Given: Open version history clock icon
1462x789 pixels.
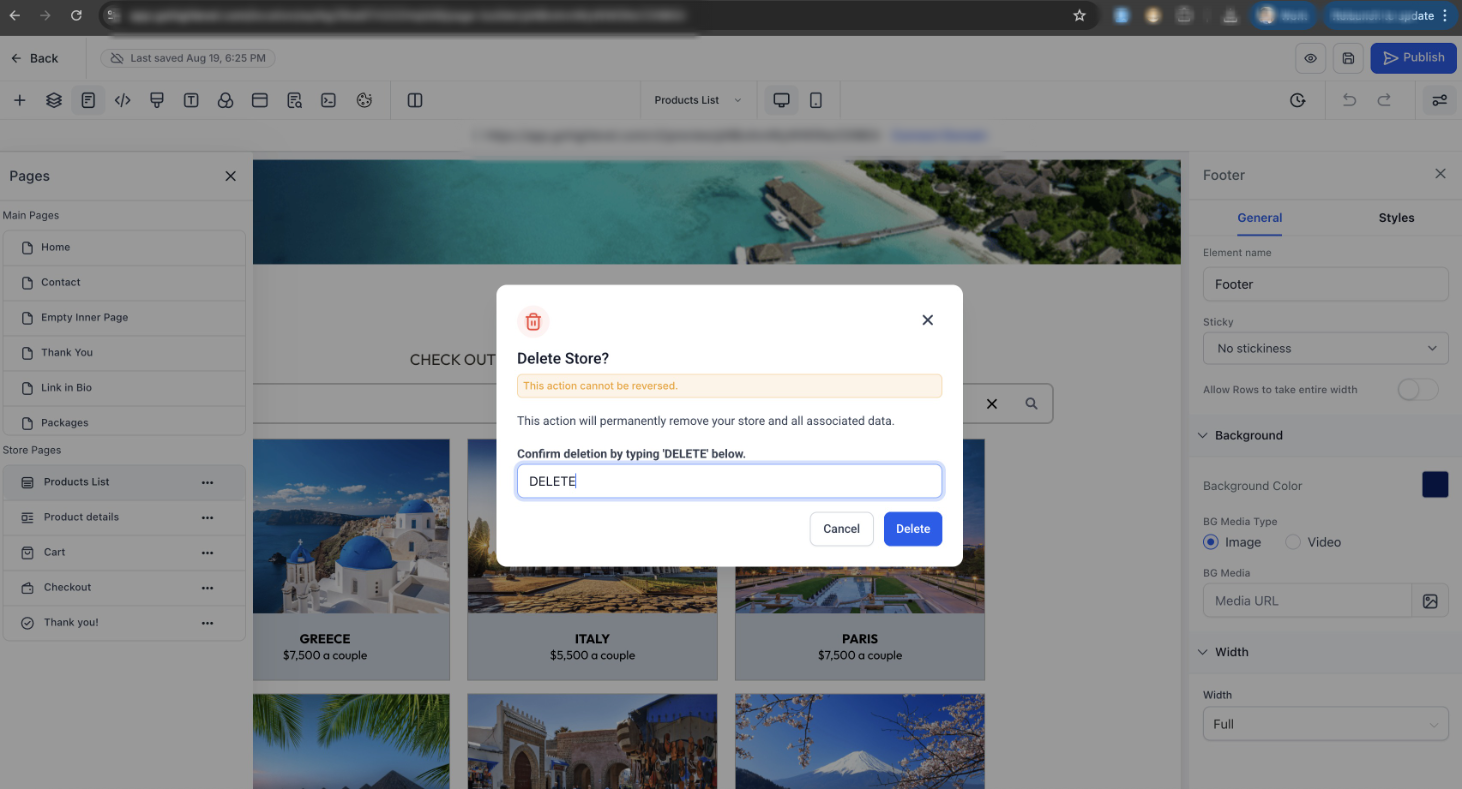Looking at the screenshot, I should pyautogui.click(x=1298, y=100).
